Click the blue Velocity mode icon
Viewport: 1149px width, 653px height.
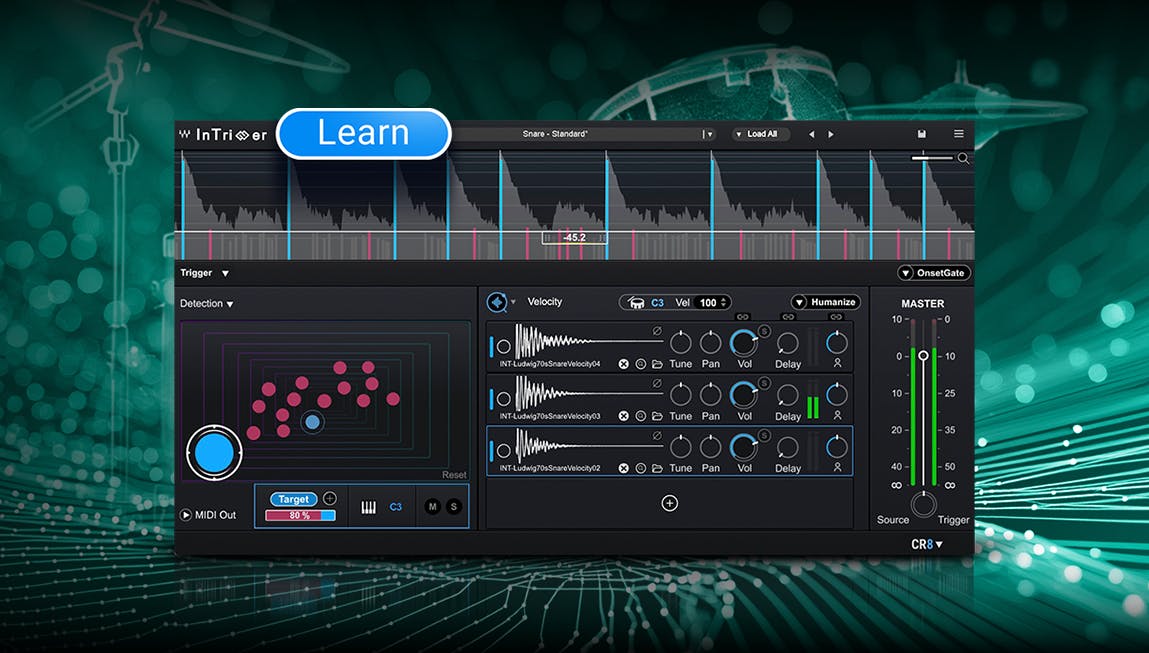tap(497, 302)
